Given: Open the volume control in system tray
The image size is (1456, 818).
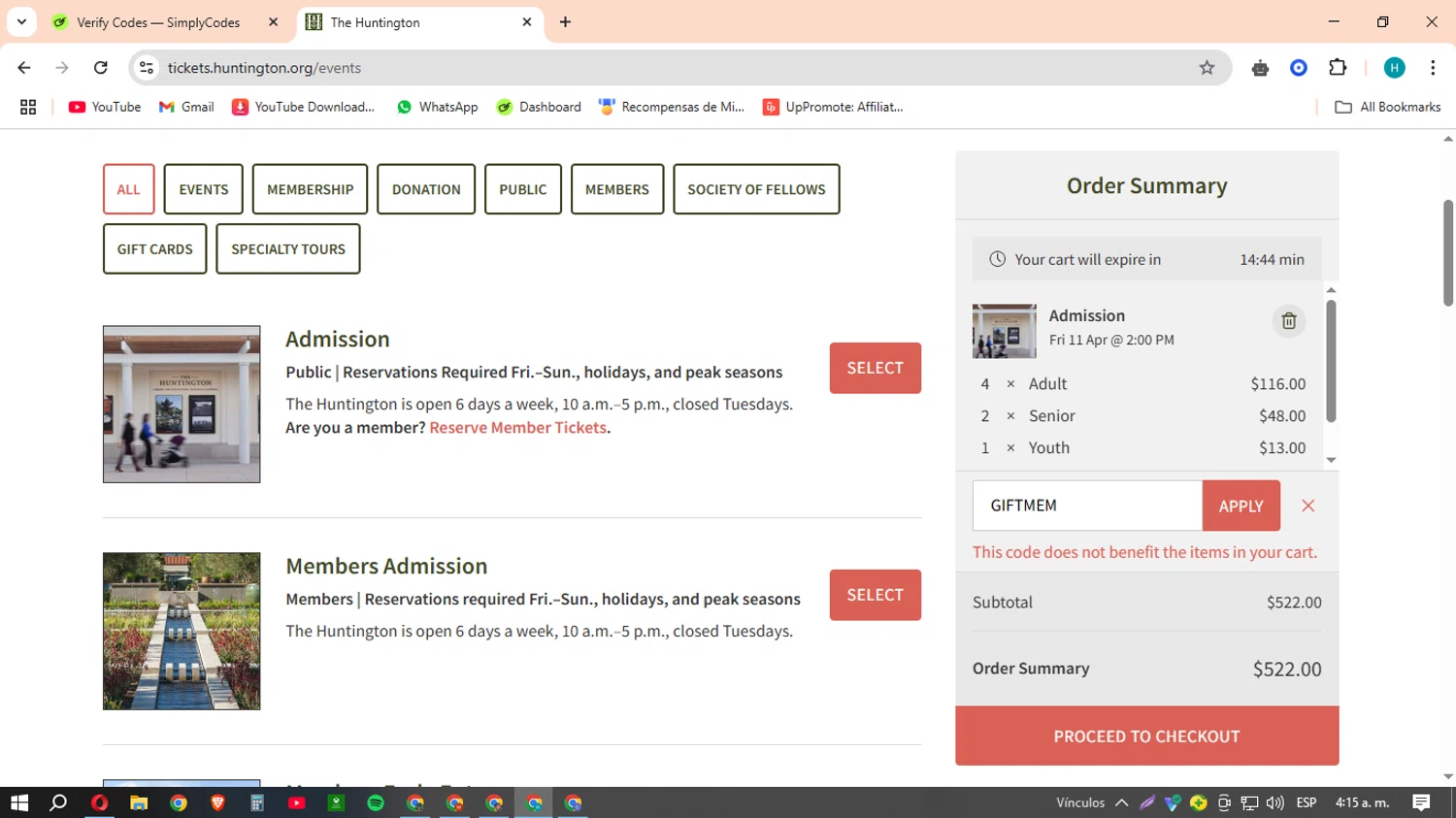Looking at the screenshot, I should coord(1274,802).
